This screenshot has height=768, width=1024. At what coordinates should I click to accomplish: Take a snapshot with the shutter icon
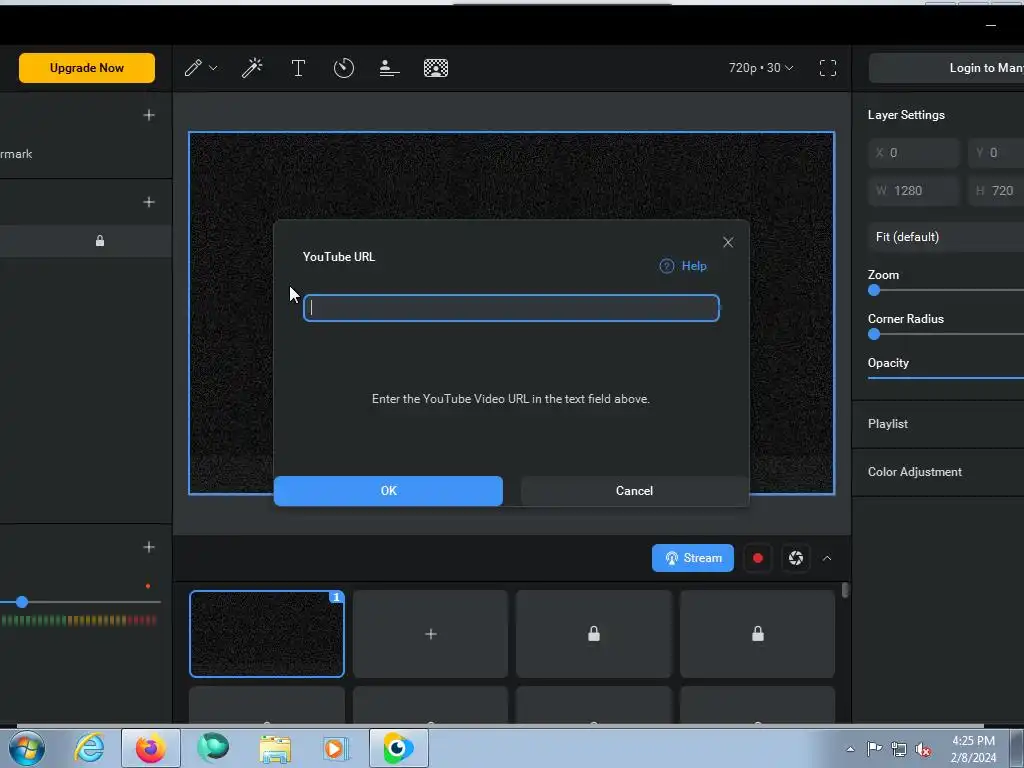795,558
